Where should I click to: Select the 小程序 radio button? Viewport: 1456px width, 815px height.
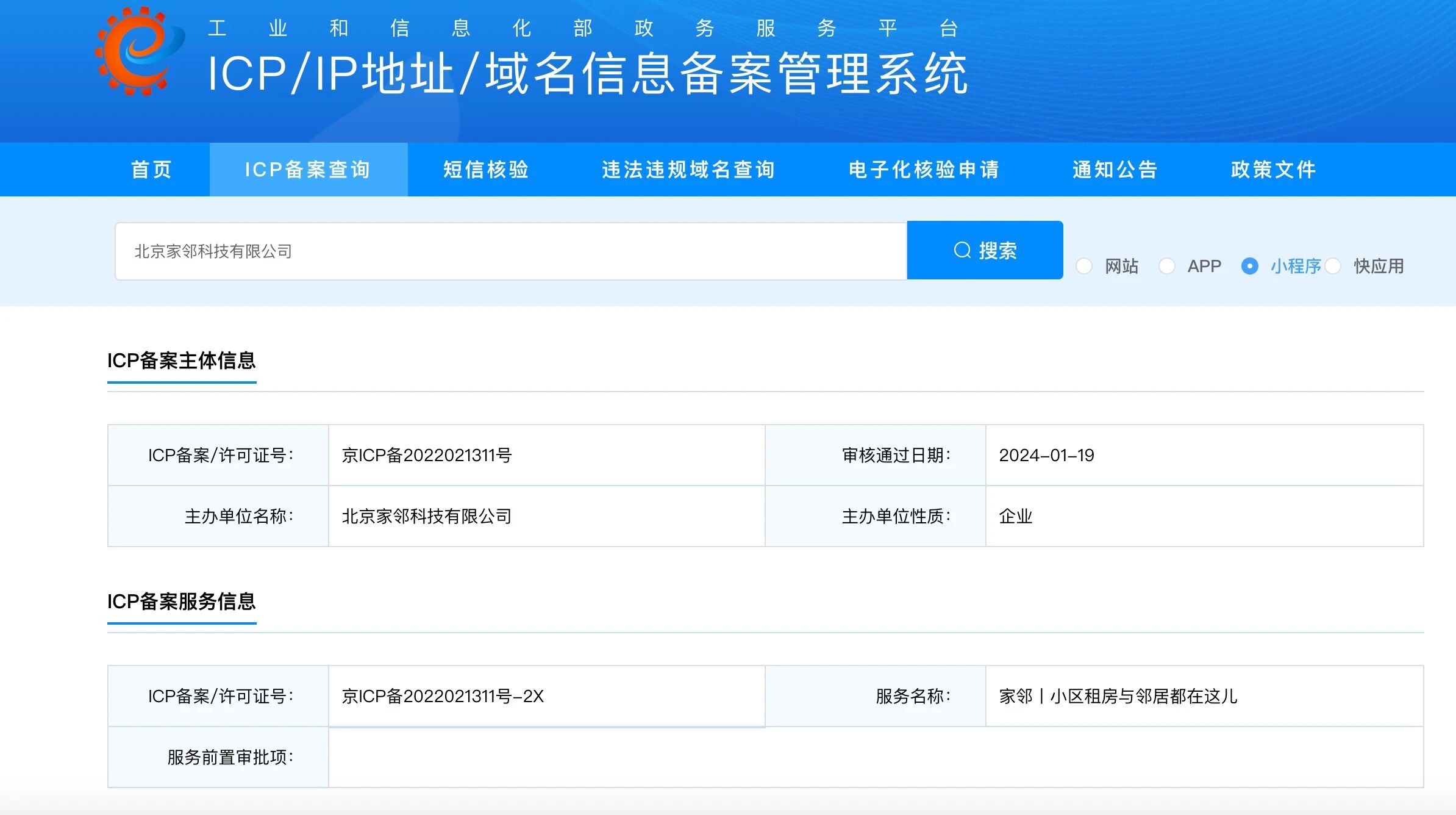[x=1249, y=266]
